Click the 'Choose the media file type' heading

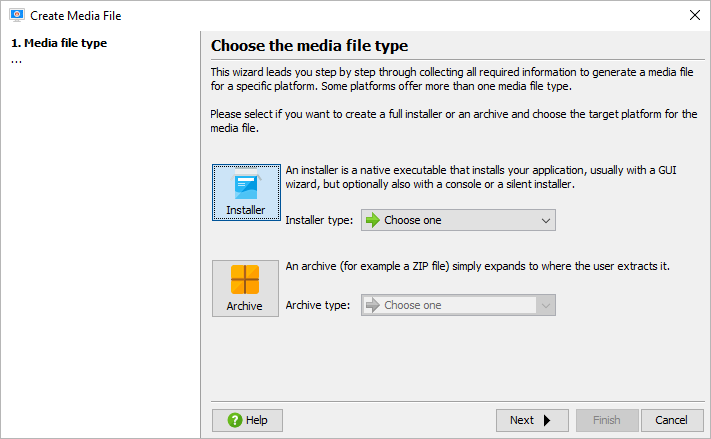point(310,46)
